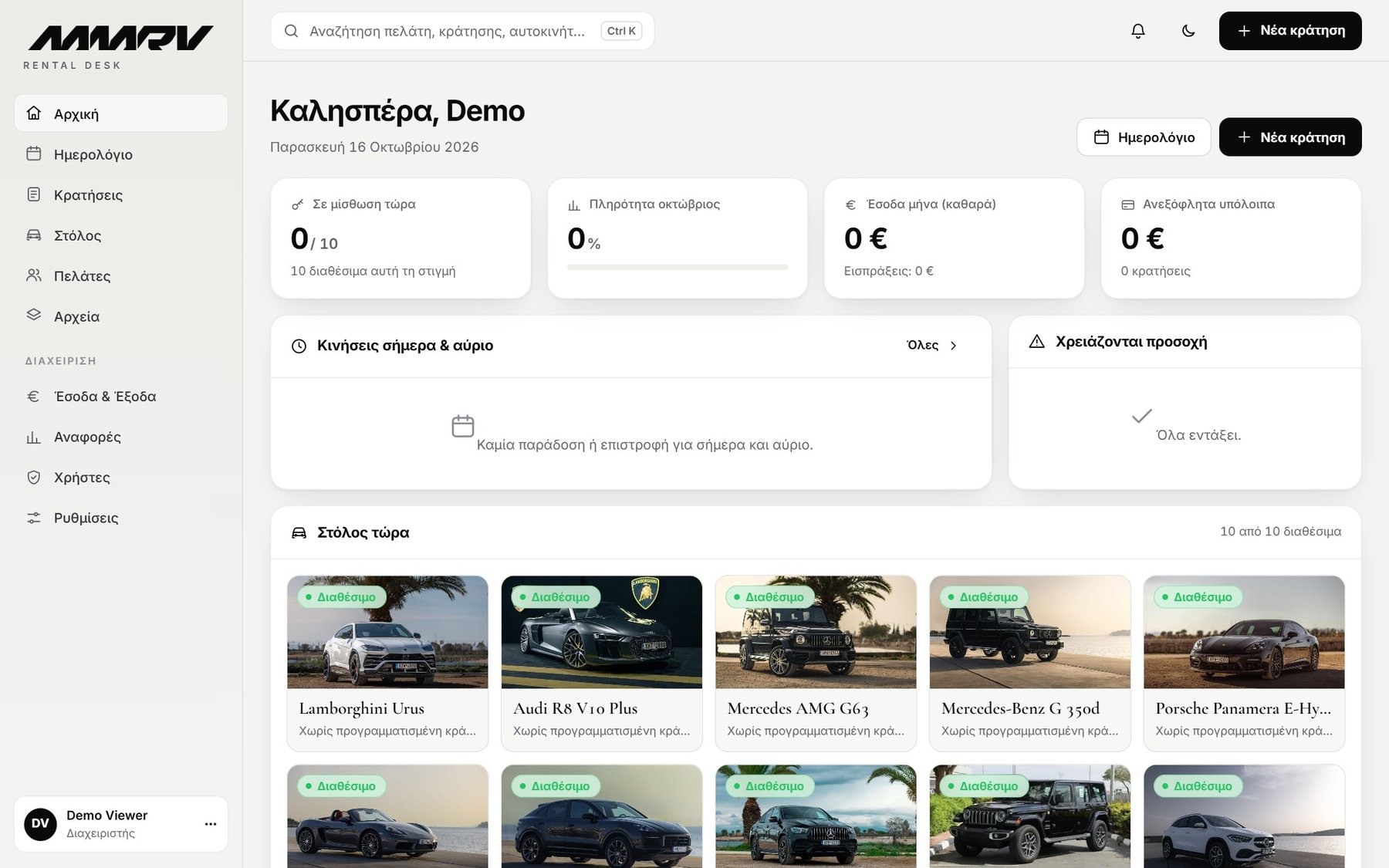Click the key icon in Σε μίσθωση card
The width and height of the screenshot is (1389, 868).
click(298, 204)
